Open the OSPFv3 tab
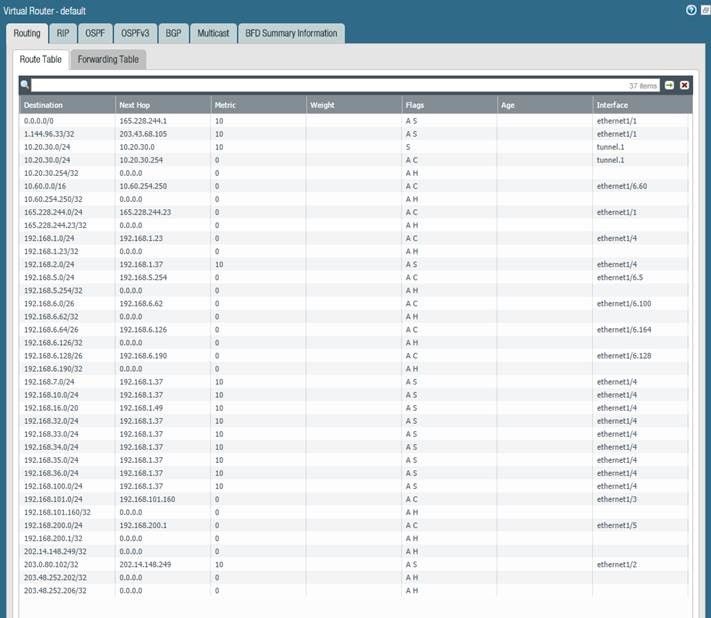 click(x=133, y=33)
